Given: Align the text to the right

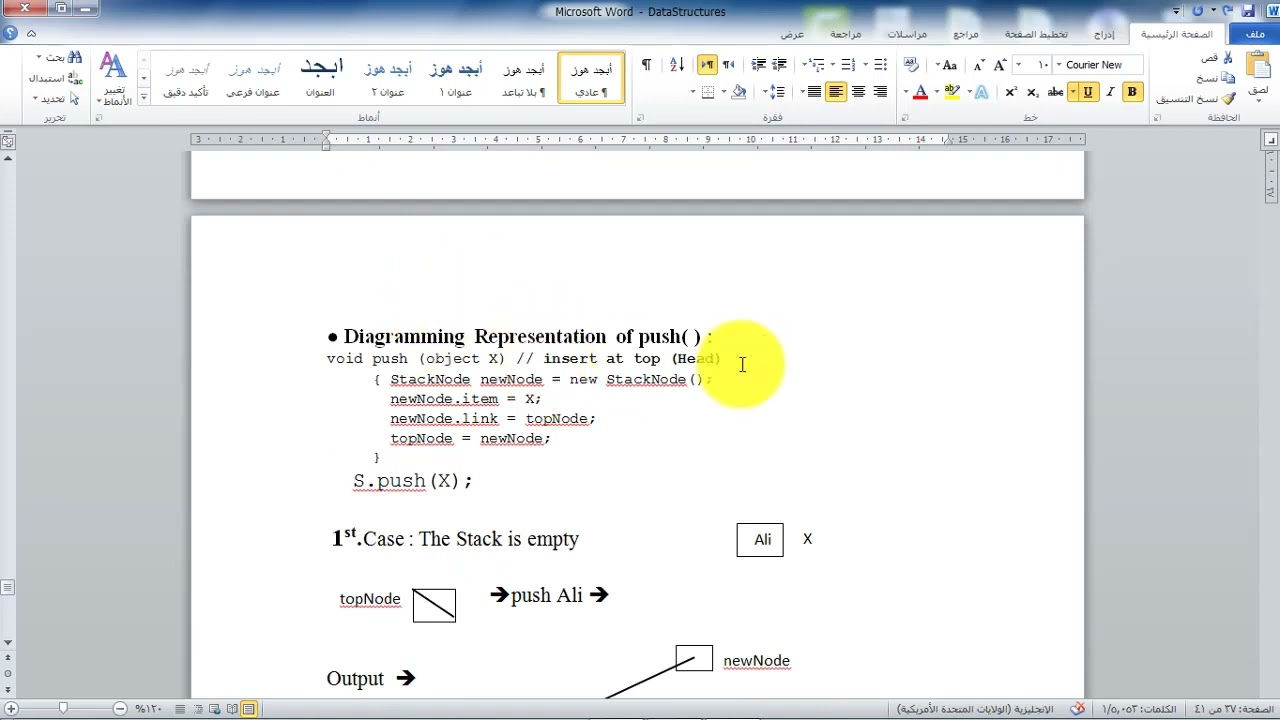Looking at the screenshot, I should click(x=880, y=92).
